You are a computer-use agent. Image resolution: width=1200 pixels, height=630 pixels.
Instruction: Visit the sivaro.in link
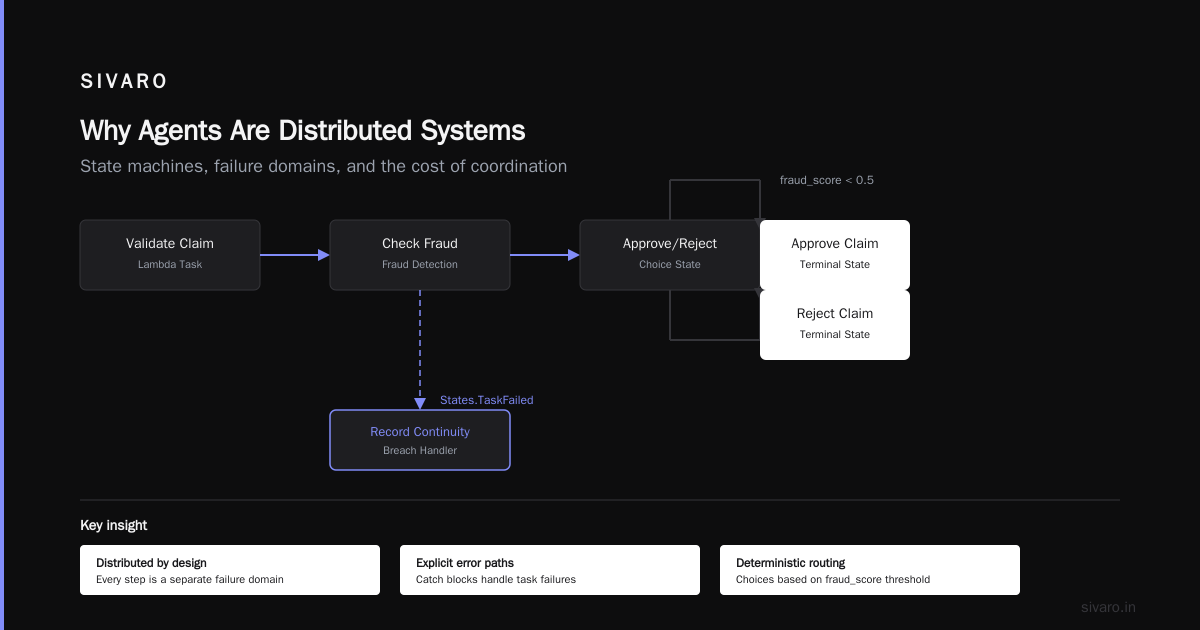pyautogui.click(x=1108, y=607)
